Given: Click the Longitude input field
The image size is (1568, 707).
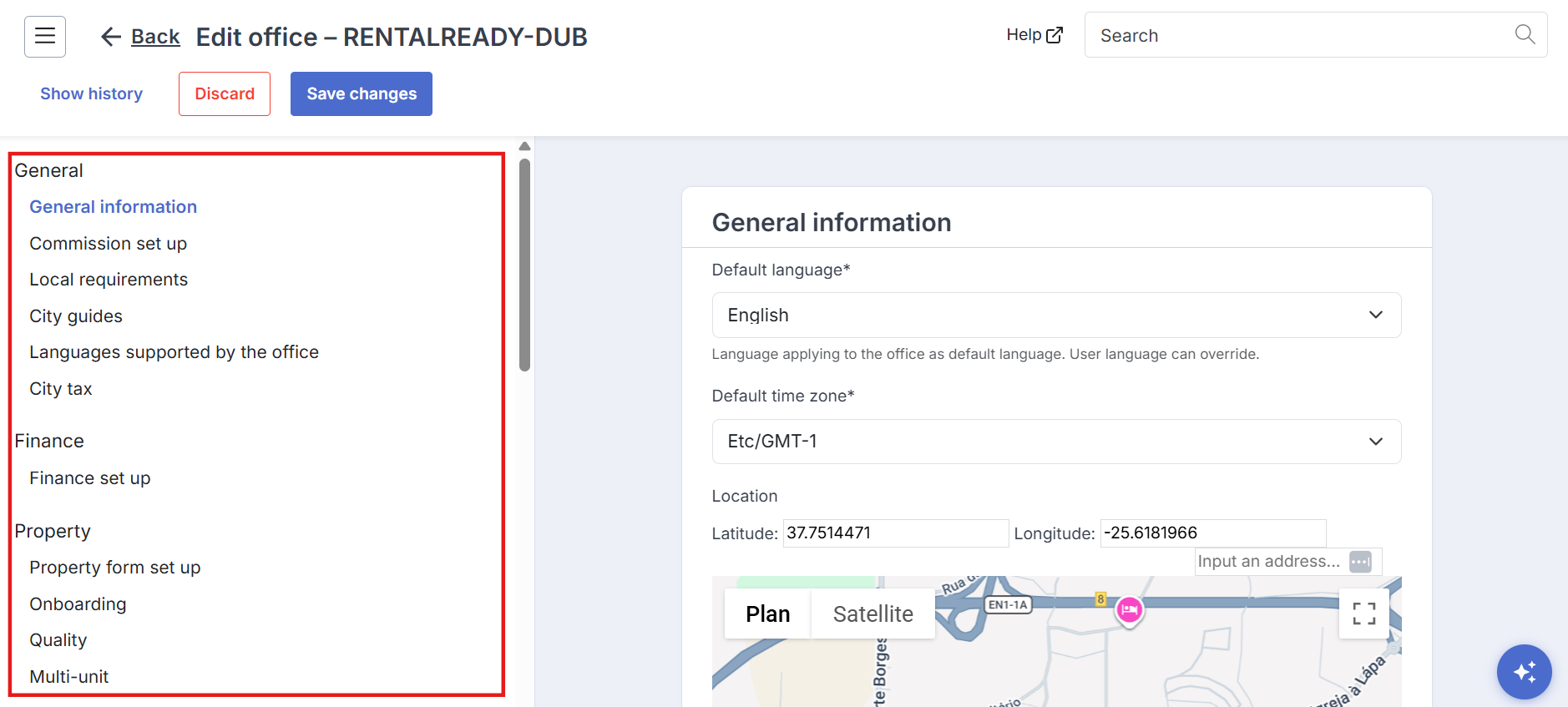Looking at the screenshot, I should [1213, 533].
